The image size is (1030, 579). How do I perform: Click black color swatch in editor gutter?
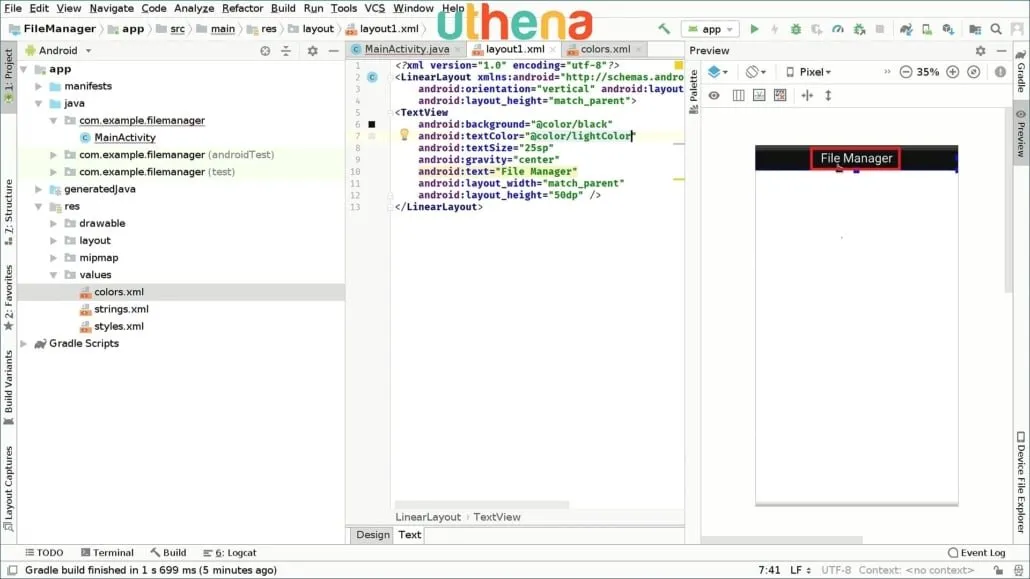pyautogui.click(x=372, y=124)
